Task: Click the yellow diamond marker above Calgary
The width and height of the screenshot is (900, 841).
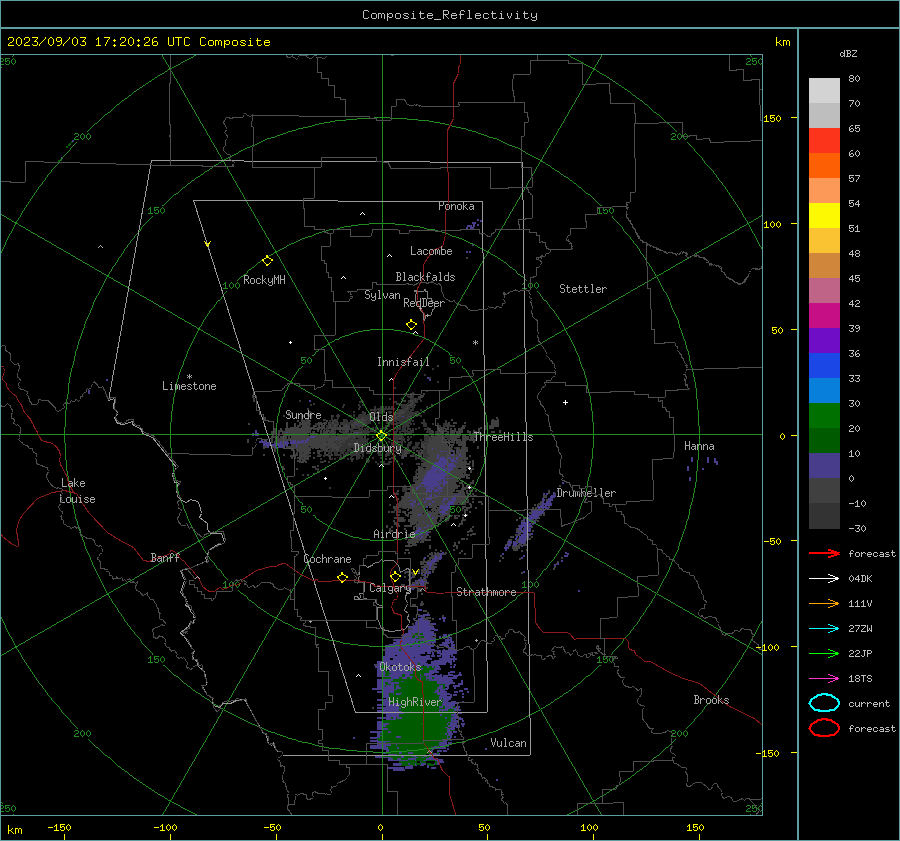Action: [395, 576]
